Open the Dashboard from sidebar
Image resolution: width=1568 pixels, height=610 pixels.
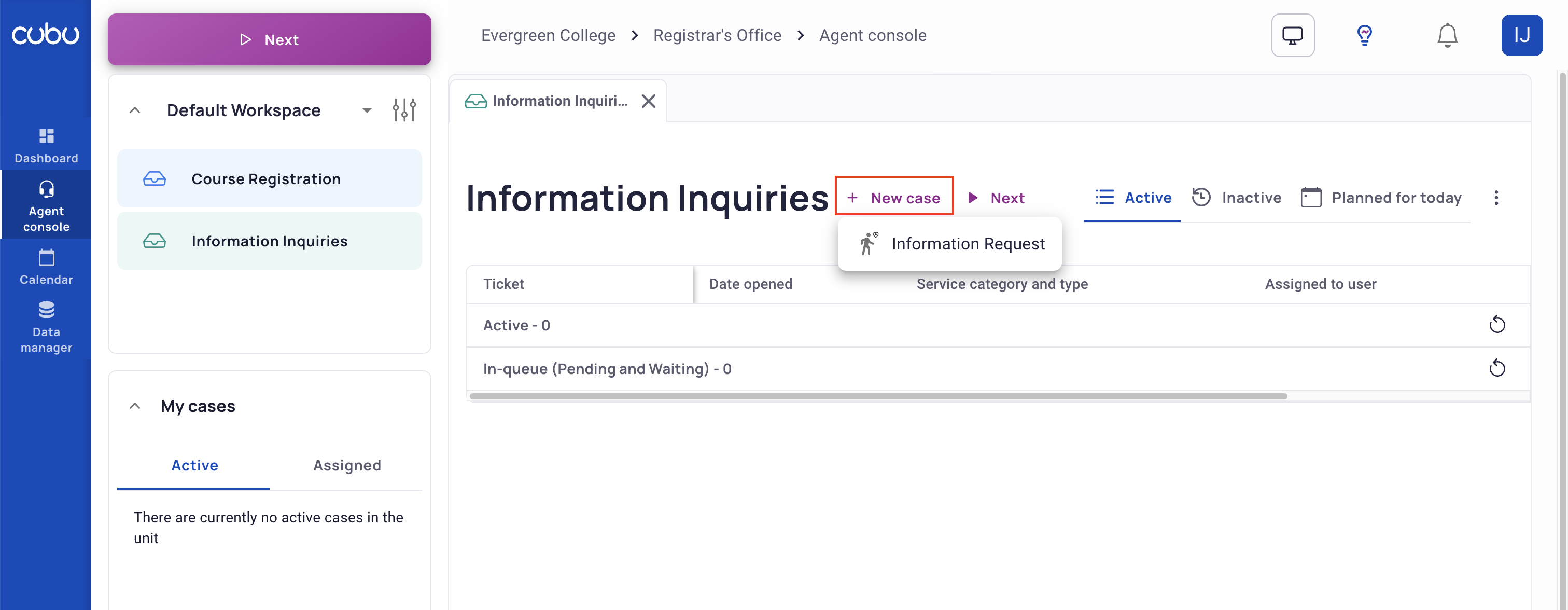pos(46,146)
